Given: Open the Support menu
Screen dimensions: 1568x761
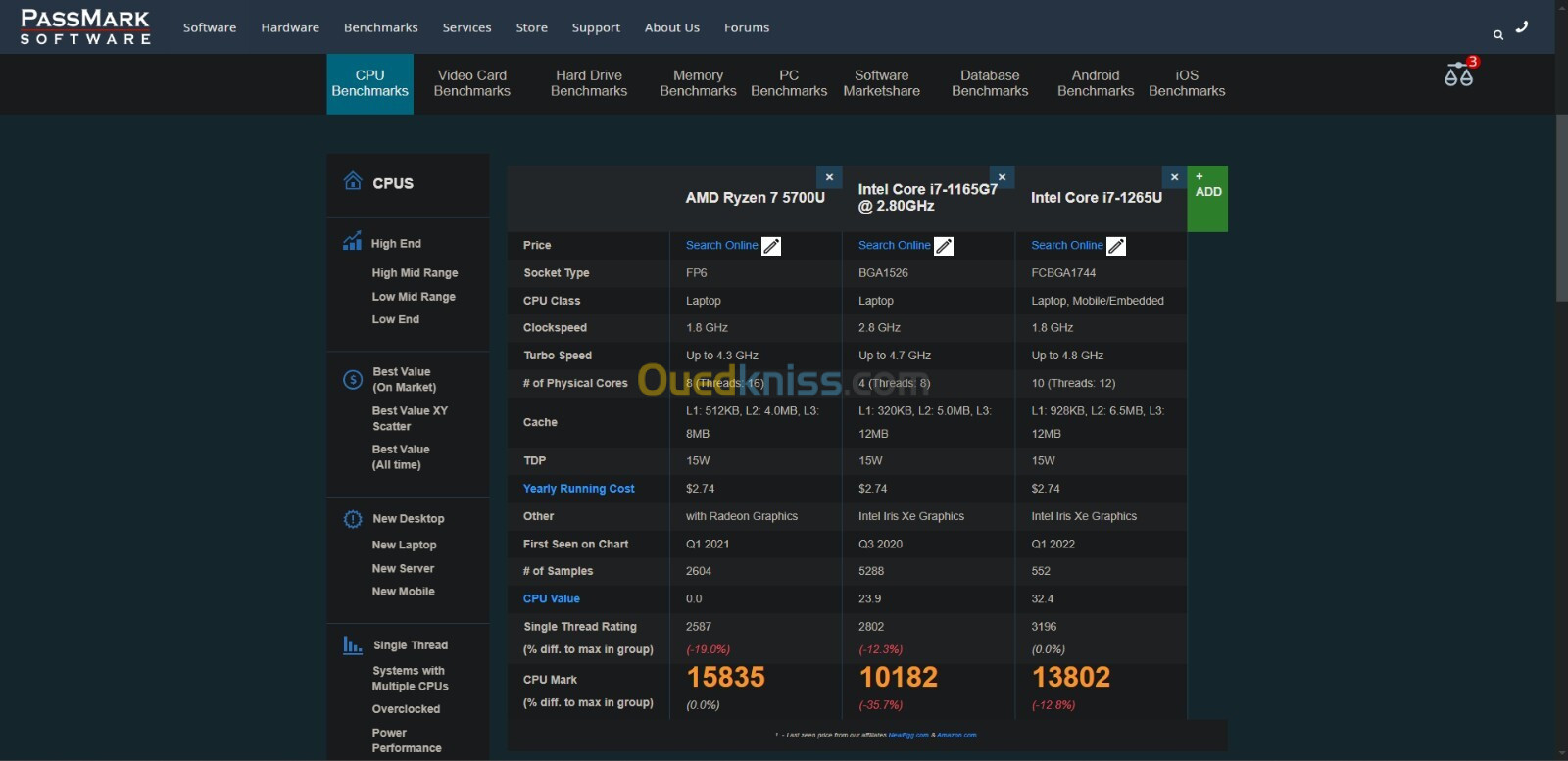Looking at the screenshot, I should (596, 27).
